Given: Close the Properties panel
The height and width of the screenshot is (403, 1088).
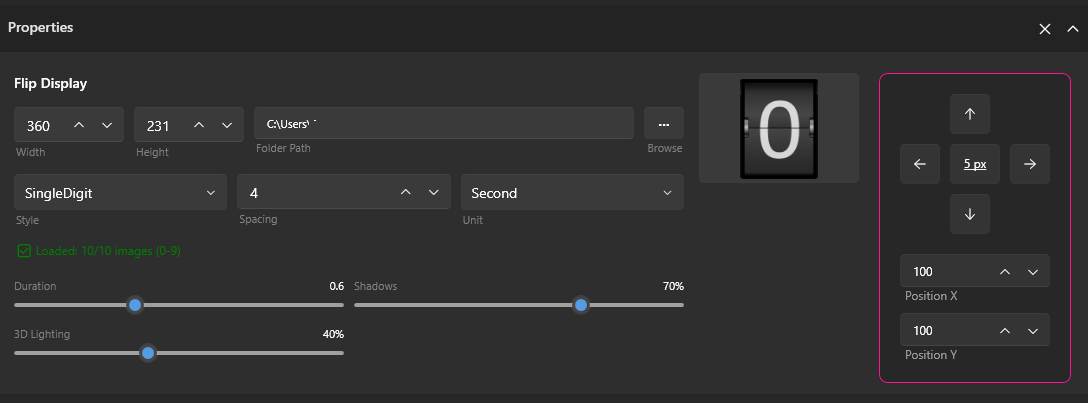Looking at the screenshot, I should [x=1045, y=29].
